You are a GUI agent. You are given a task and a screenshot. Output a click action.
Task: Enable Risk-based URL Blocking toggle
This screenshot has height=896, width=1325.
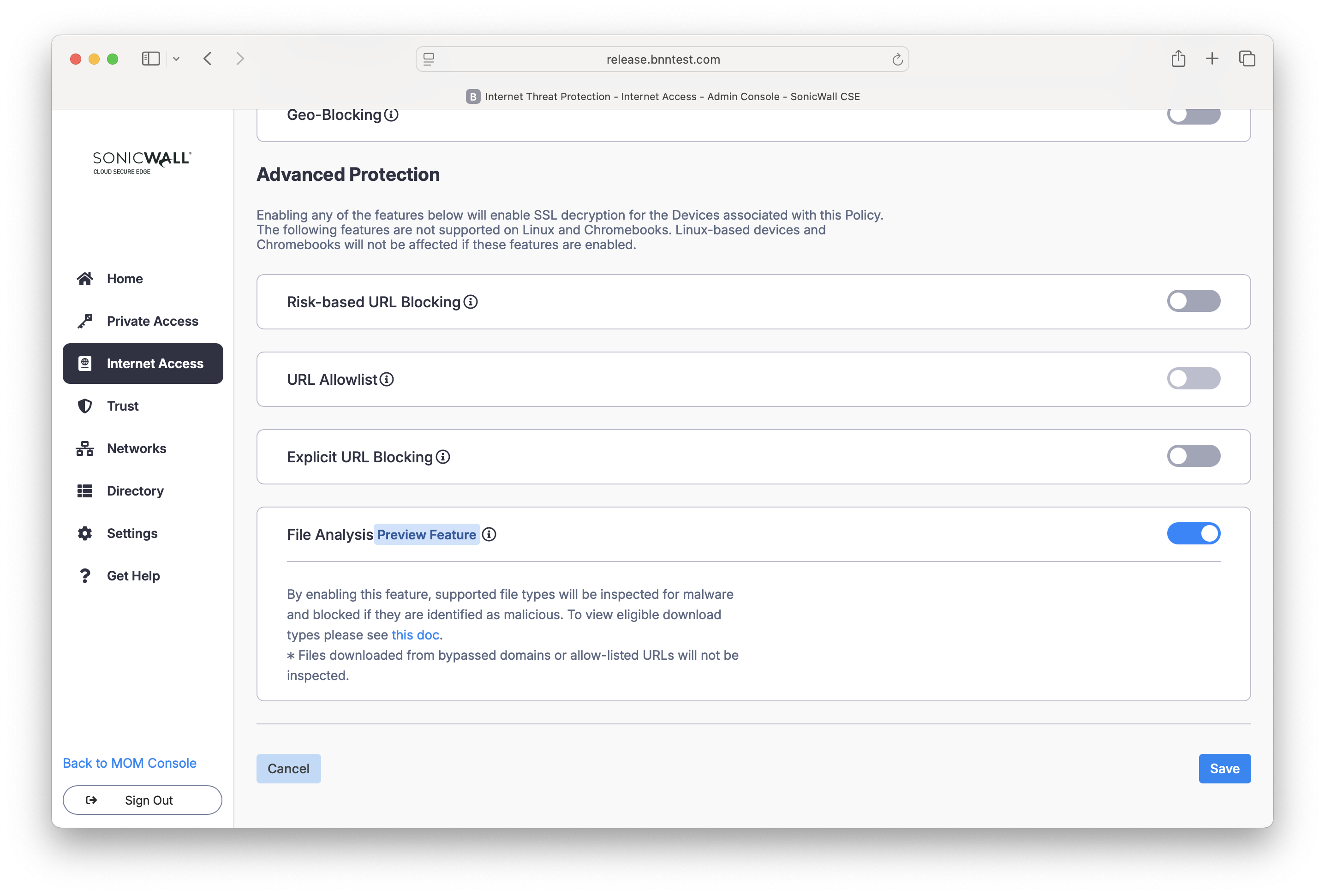[x=1194, y=300]
